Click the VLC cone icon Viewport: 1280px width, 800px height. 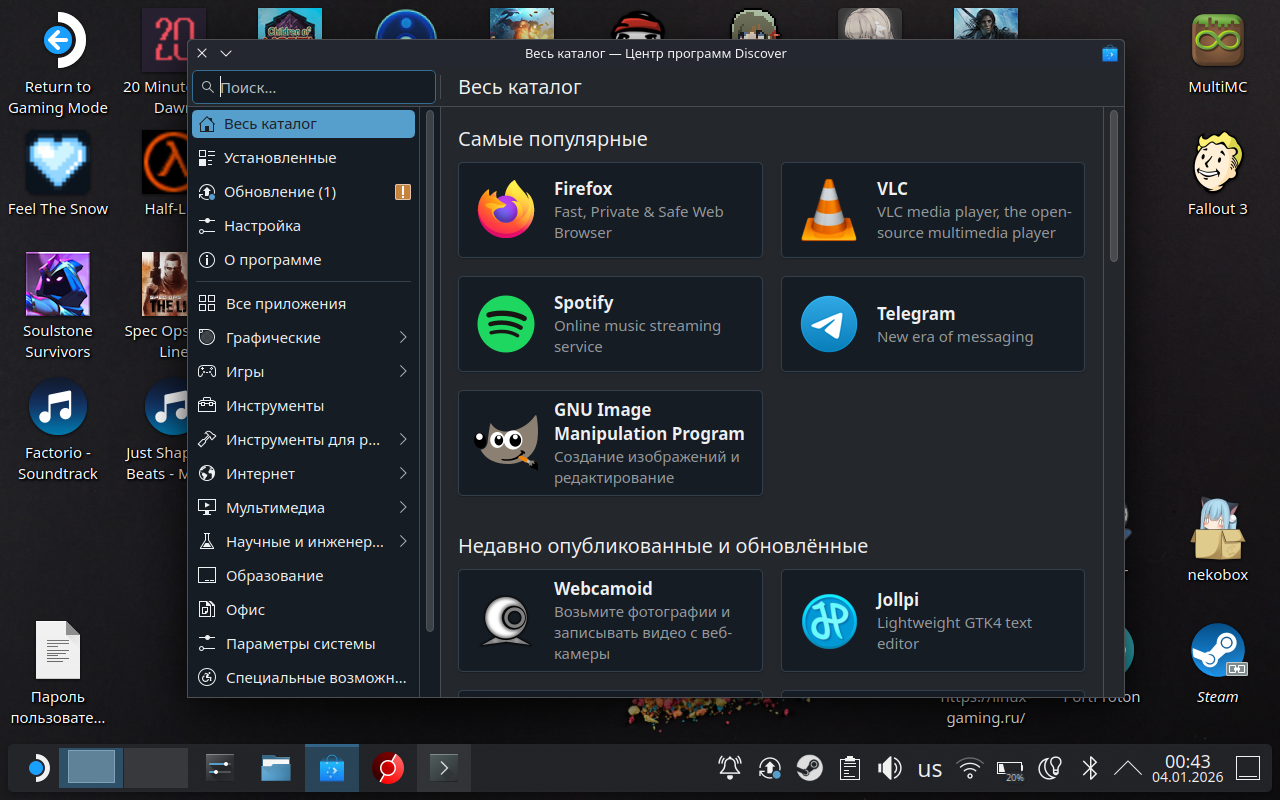click(829, 210)
